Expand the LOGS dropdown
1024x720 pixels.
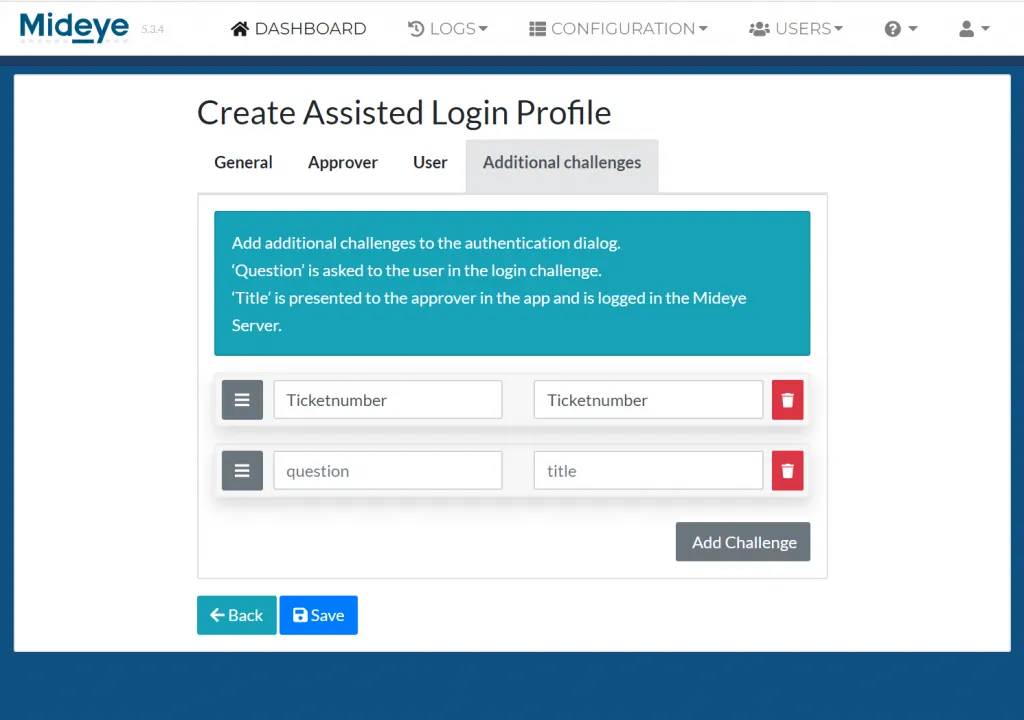point(448,28)
